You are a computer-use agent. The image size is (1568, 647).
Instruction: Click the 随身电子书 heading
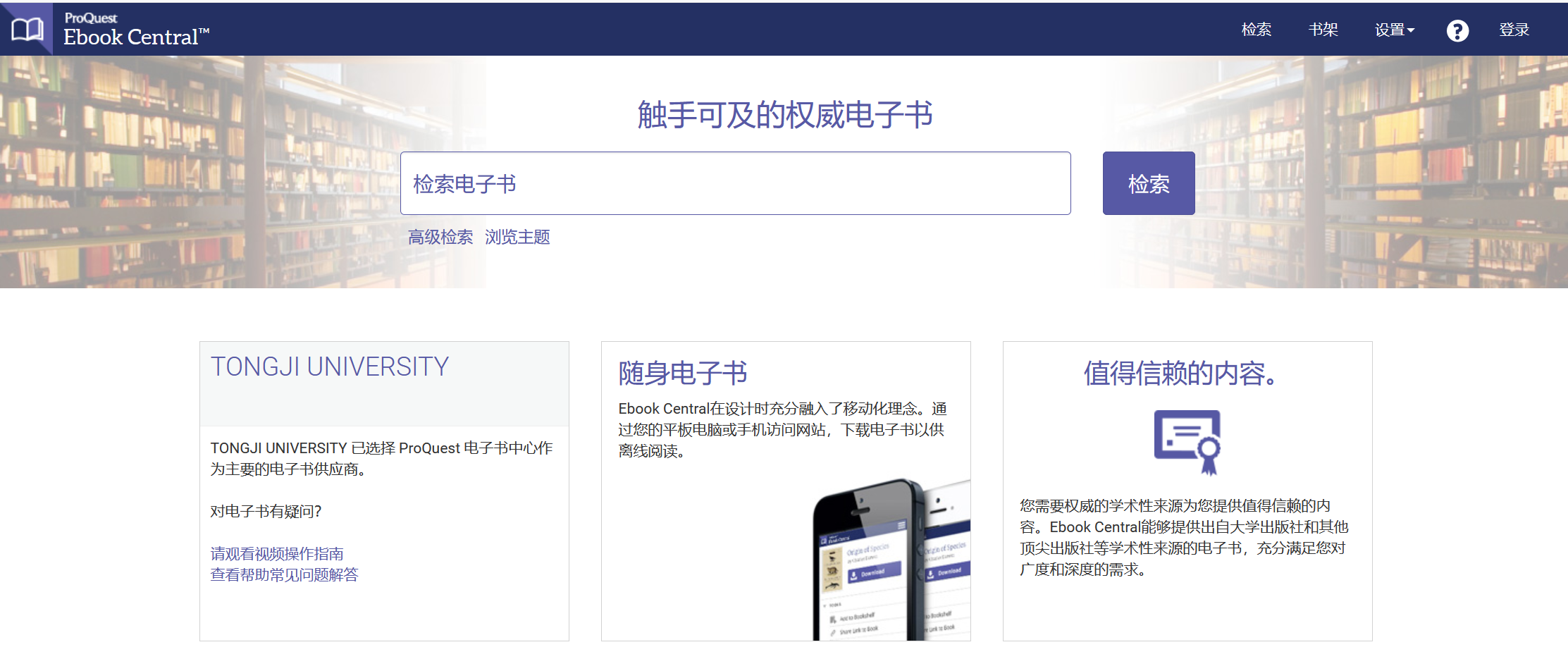683,373
